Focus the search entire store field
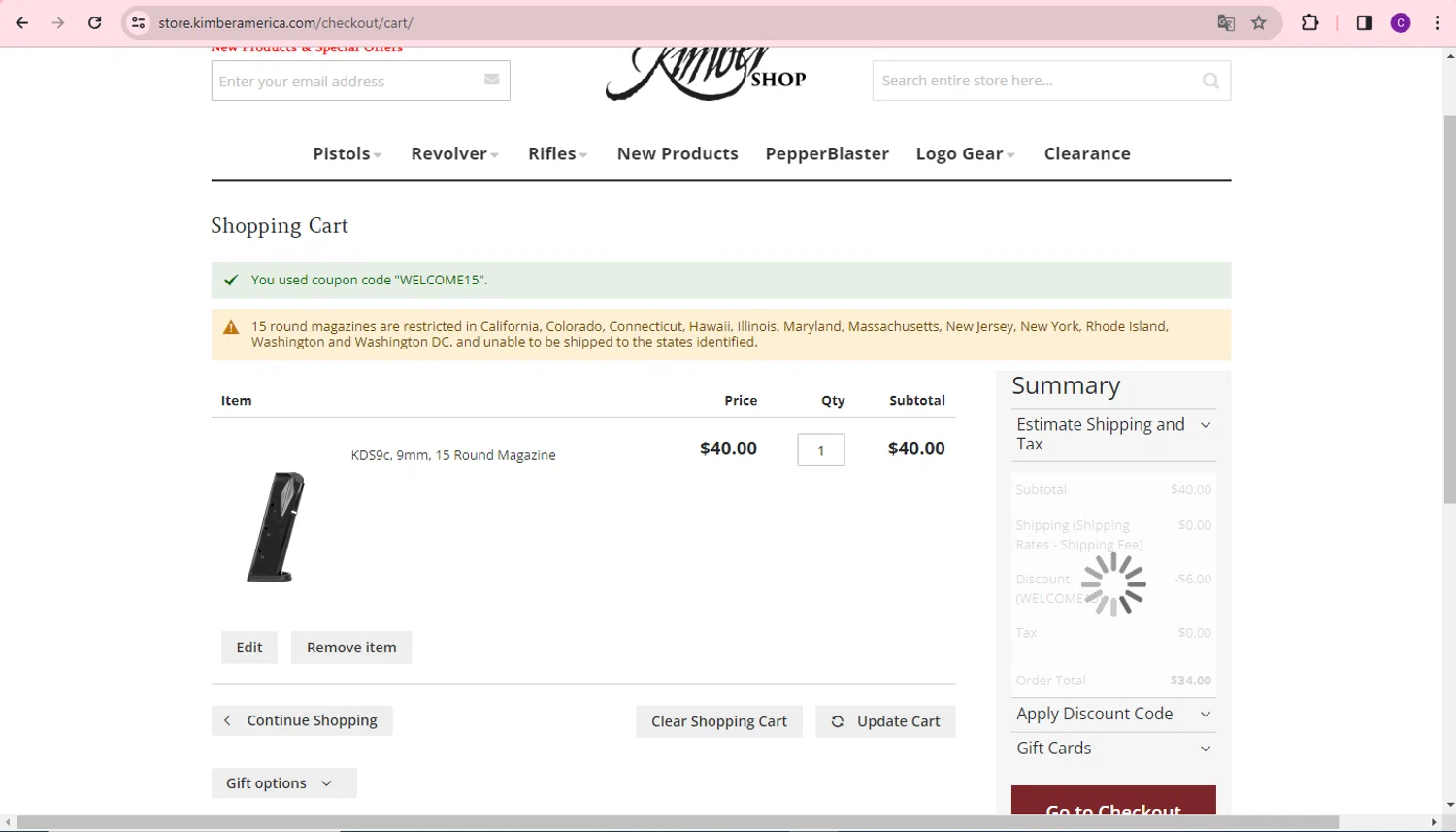1456x832 pixels. (x=1051, y=81)
